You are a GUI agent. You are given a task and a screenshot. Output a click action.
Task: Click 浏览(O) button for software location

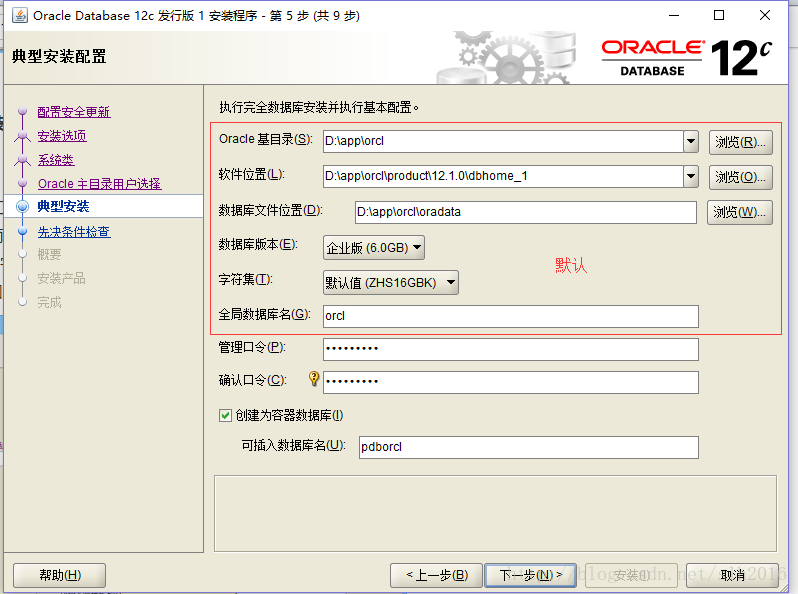click(x=740, y=177)
